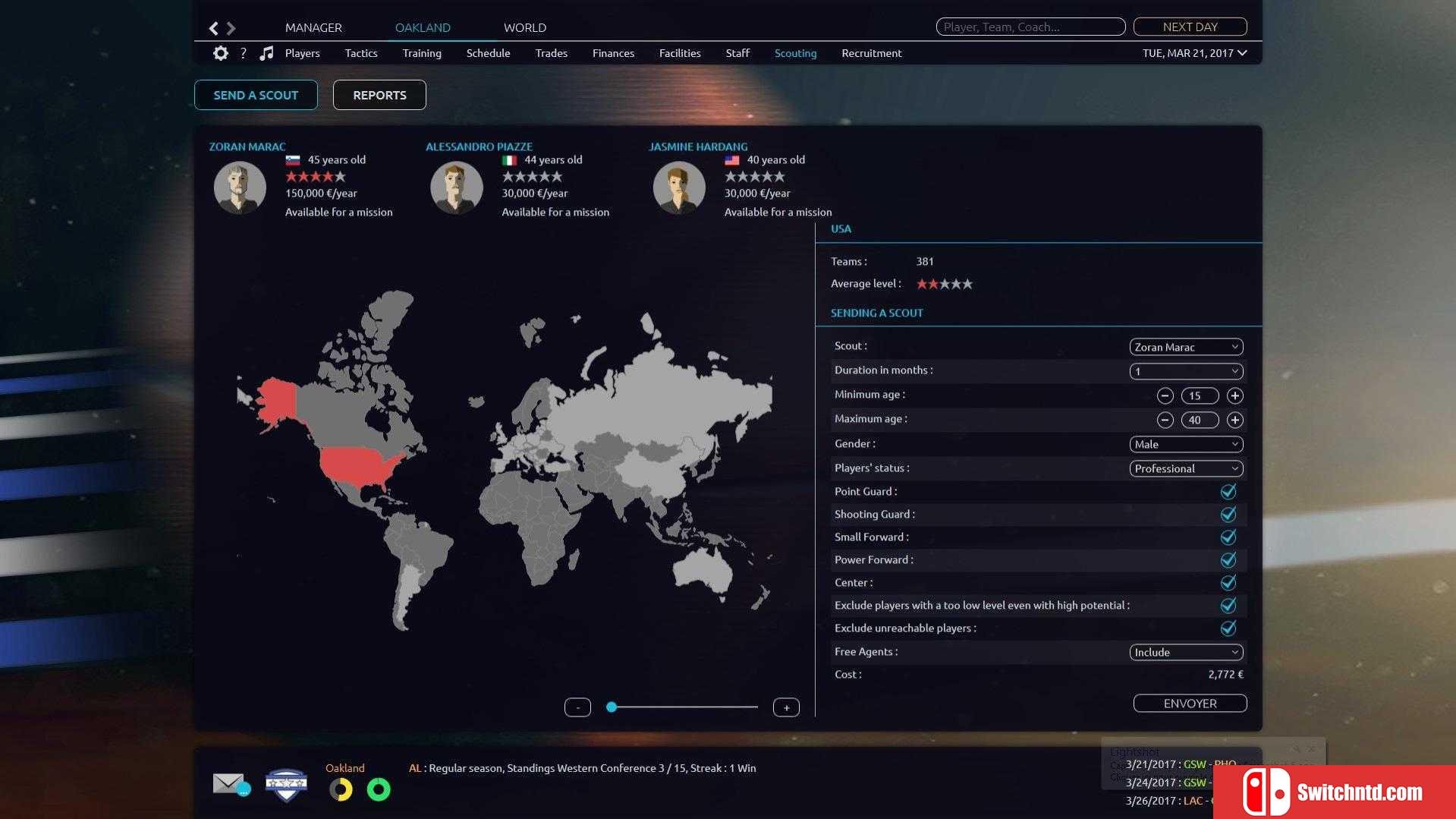Select Zoran Marac portrait
Screen dimensions: 1456x819
(240, 187)
